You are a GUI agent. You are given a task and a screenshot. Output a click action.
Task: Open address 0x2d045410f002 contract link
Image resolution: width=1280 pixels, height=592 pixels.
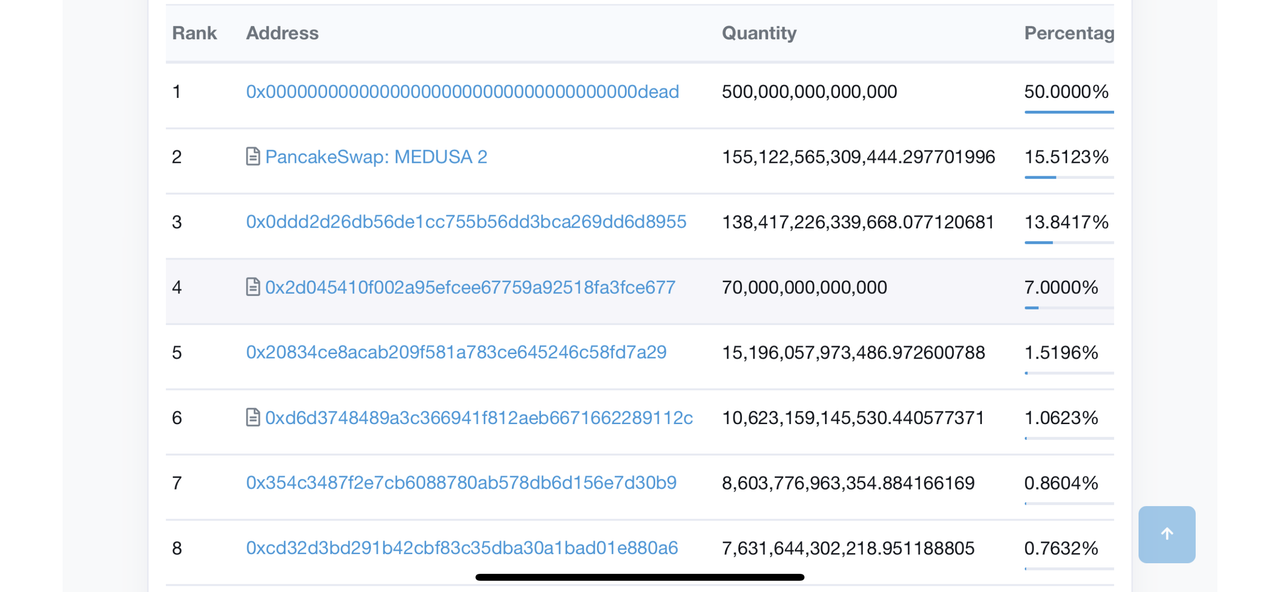point(470,288)
